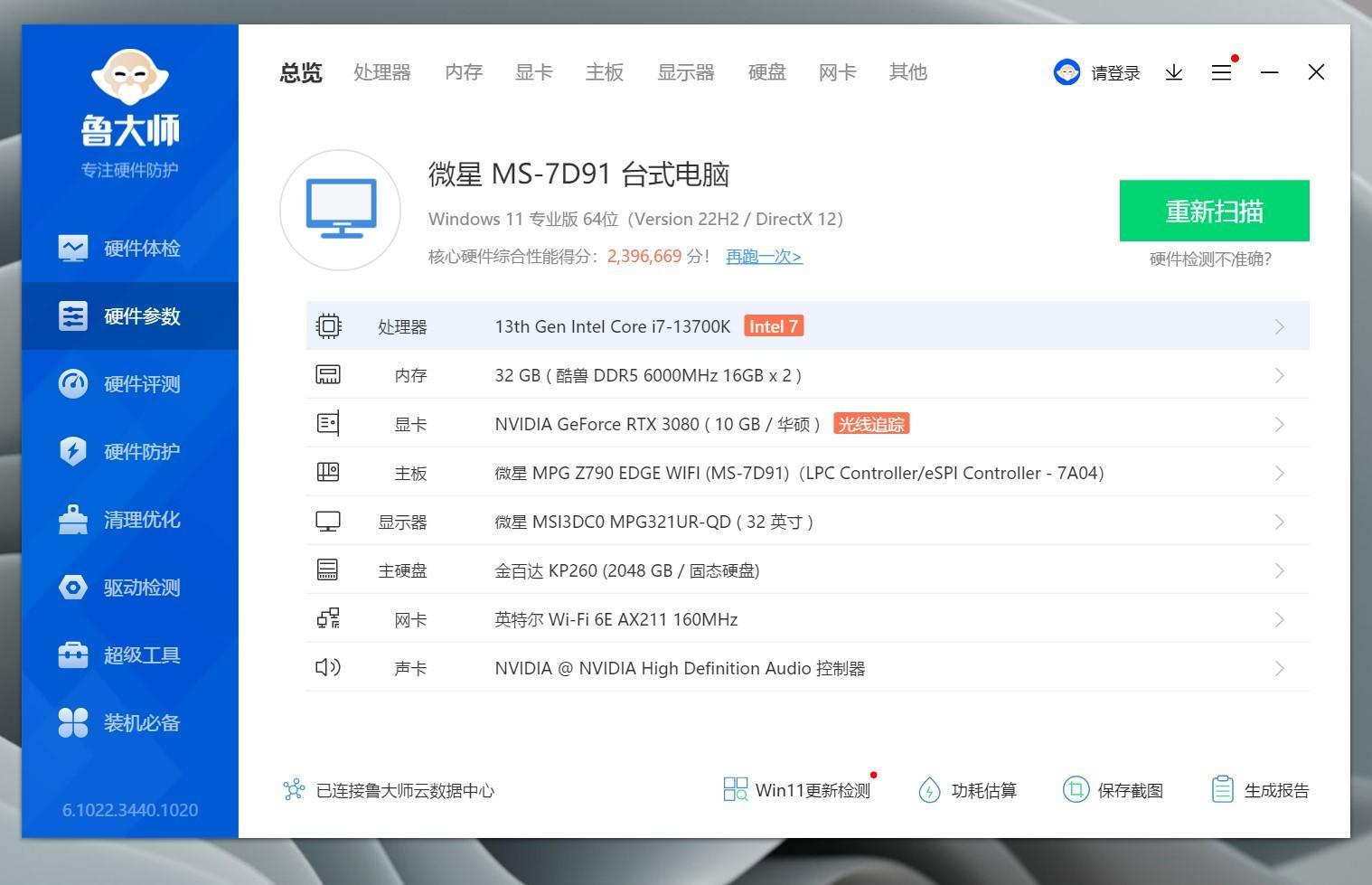This screenshot has height=885, width=1372.
Task: Click the 内存 memory module icon
Action: click(x=328, y=375)
